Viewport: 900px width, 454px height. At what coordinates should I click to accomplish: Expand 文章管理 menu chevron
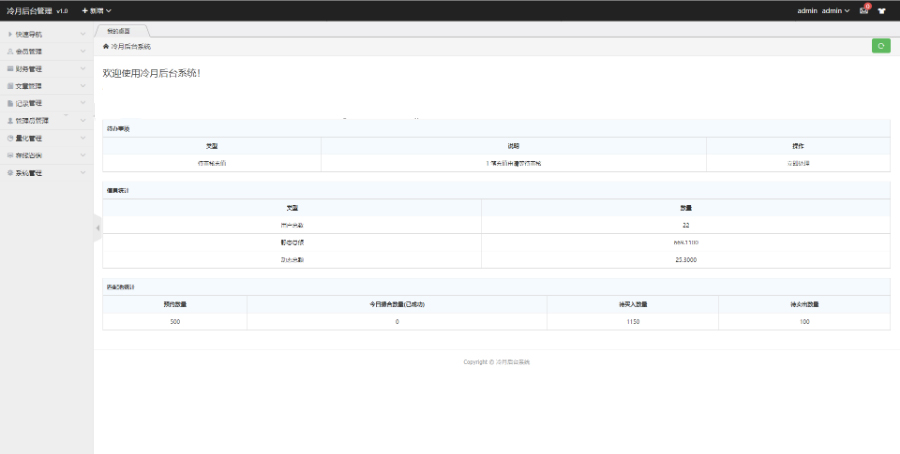83,86
